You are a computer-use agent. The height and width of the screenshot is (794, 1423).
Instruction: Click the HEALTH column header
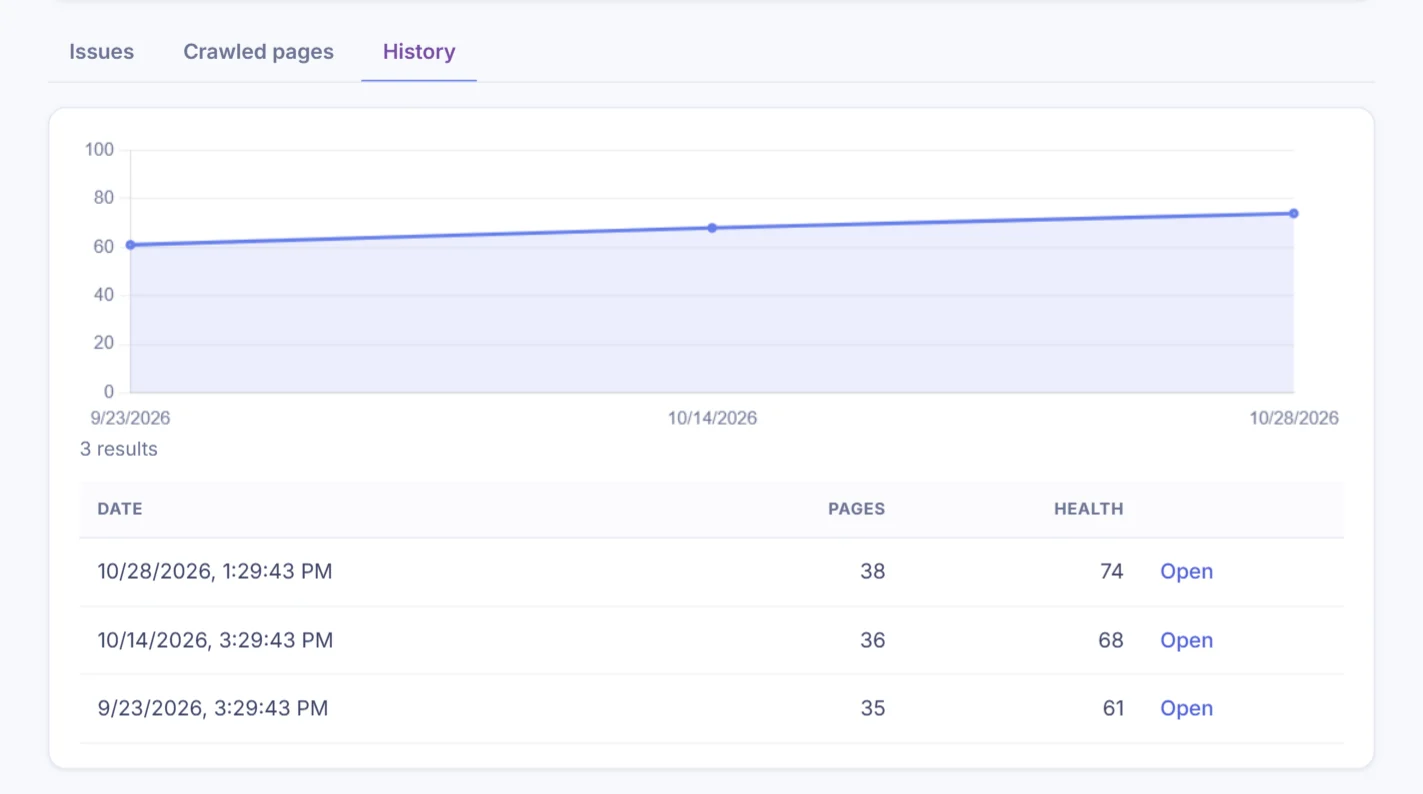coord(1088,509)
